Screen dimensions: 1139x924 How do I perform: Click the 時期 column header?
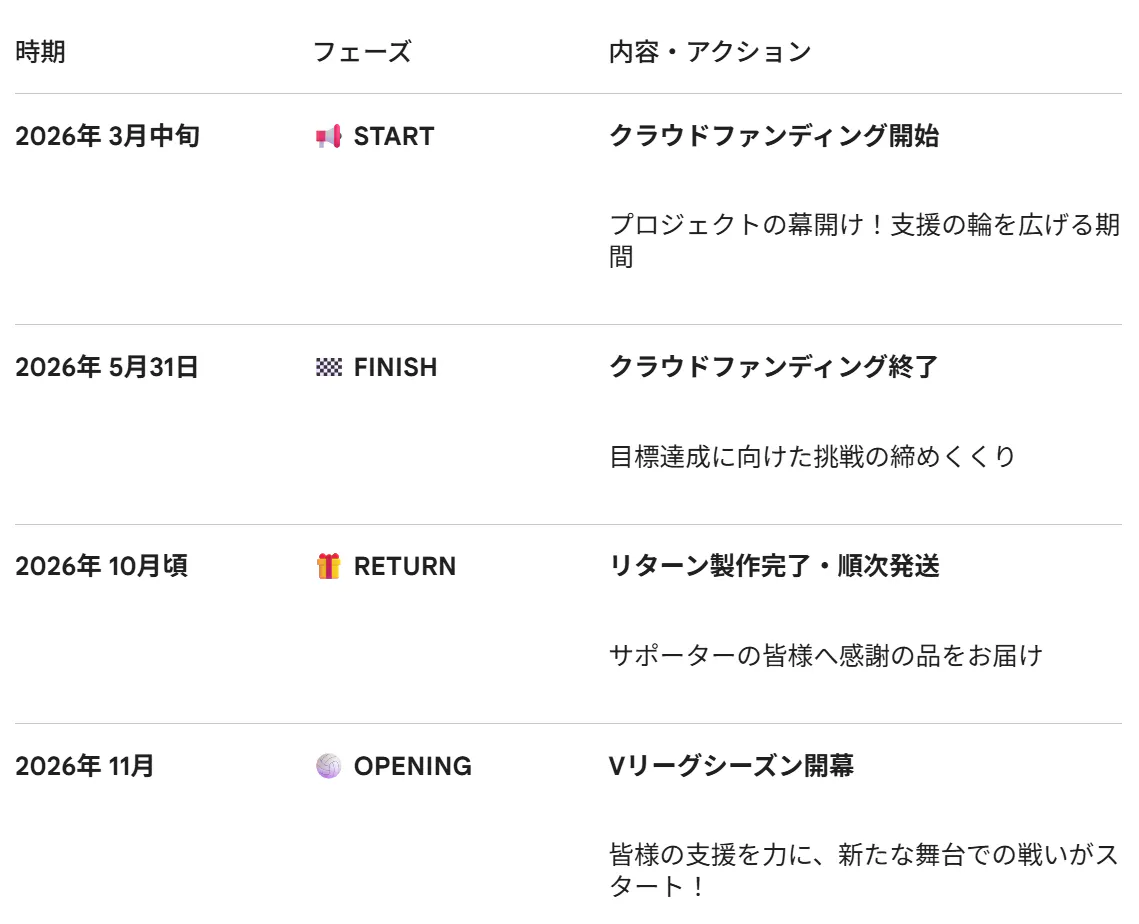coord(41,52)
